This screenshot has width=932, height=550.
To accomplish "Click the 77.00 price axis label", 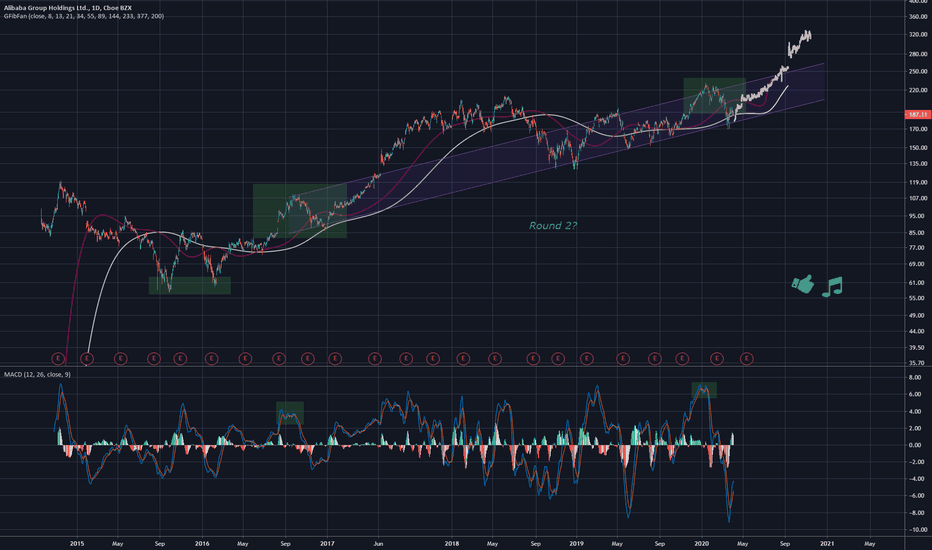I will (917, 248).
